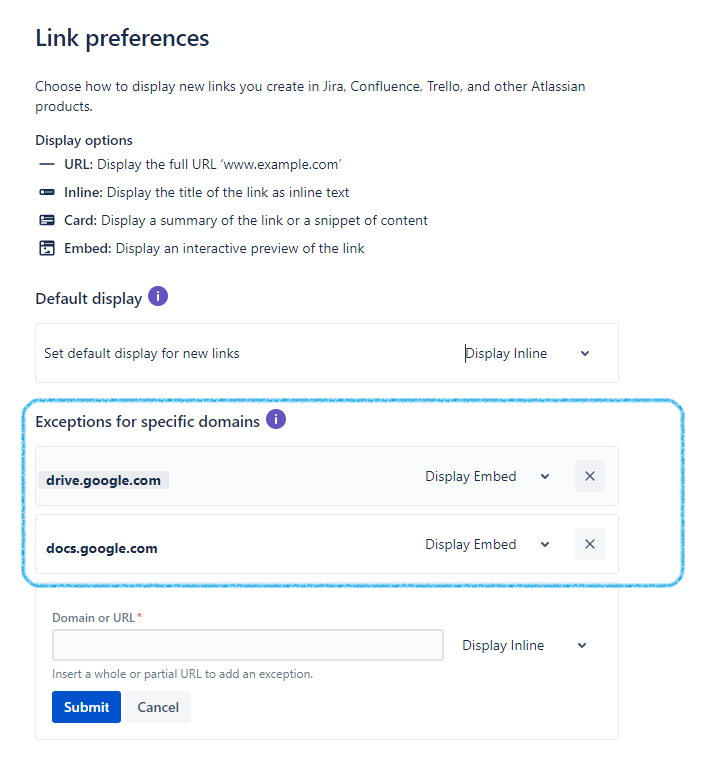Click the 'Set default display for new links' text
Viewport: 725px width, 768px height.
coord(141,353)
